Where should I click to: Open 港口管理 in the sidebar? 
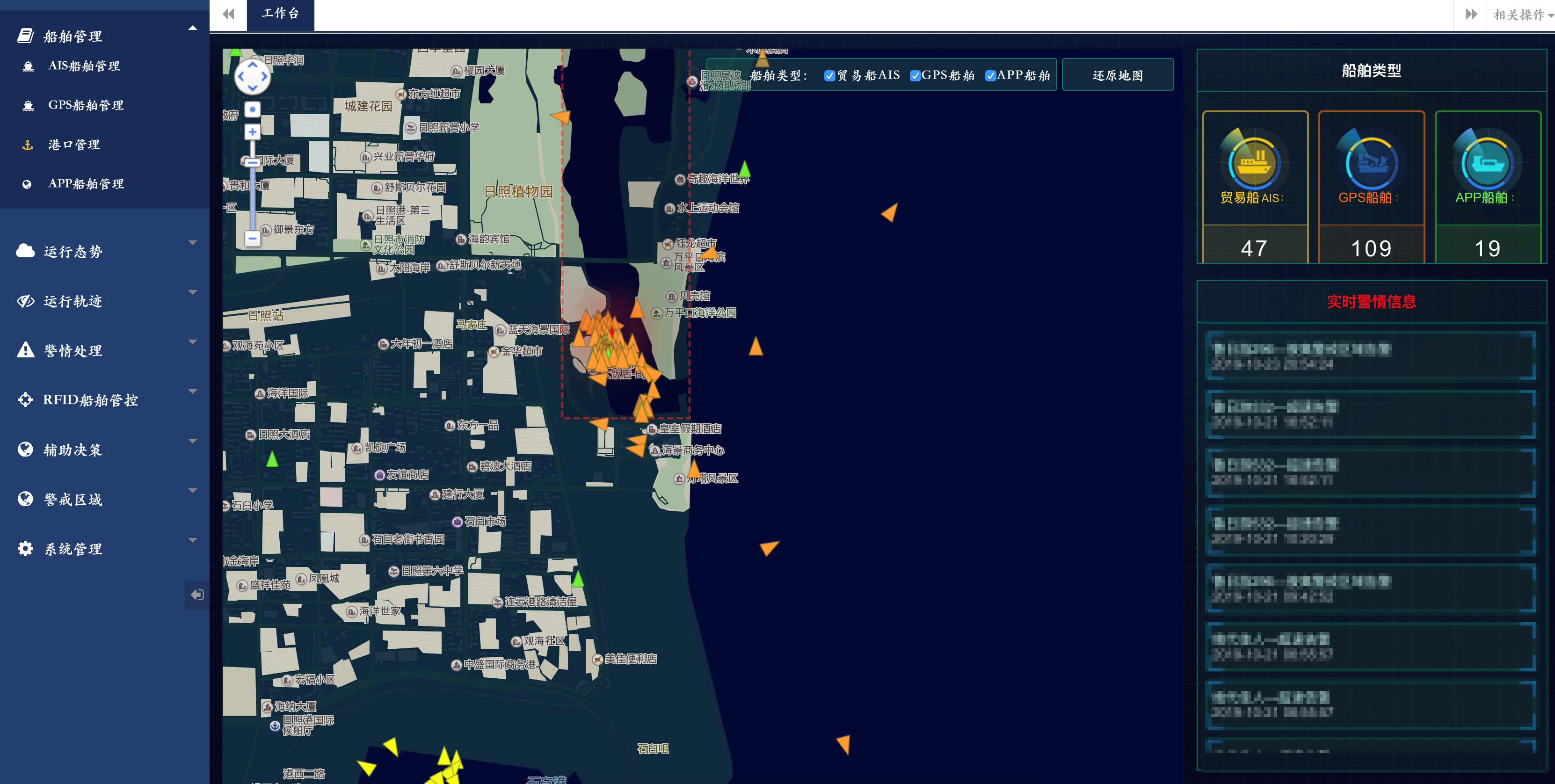point(73,145)
